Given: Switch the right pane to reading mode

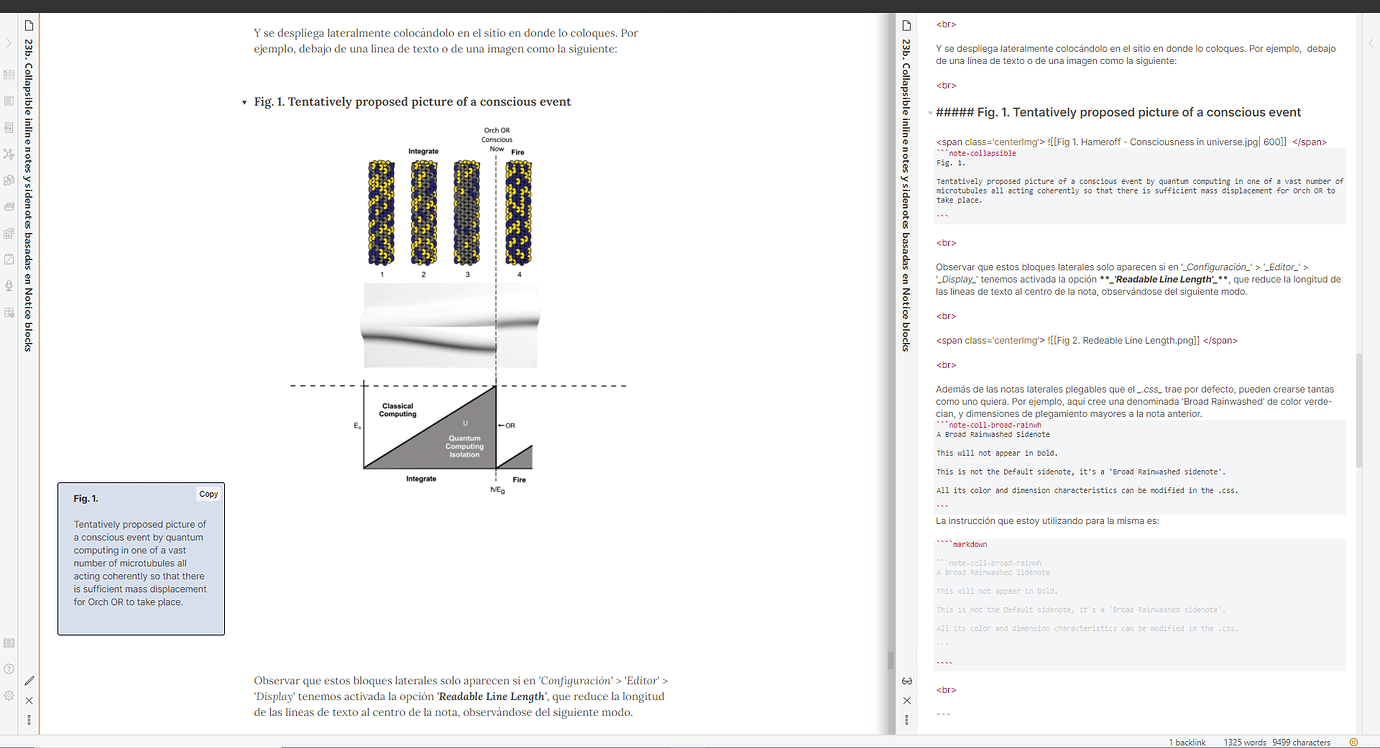Looking at the screenshot, I should (907, 680).
